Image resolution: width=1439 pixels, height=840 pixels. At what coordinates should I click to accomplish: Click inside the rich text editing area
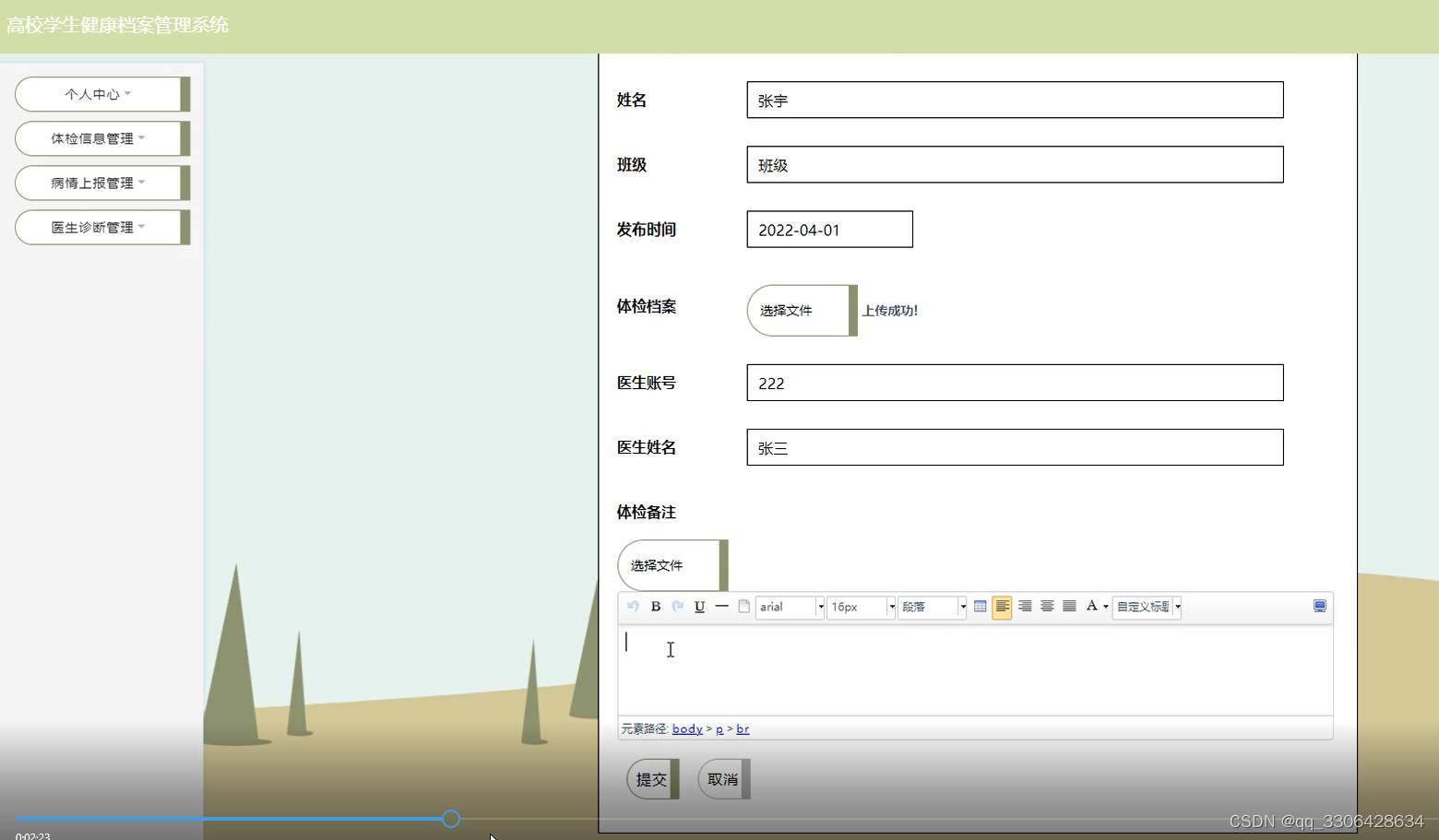975,670
